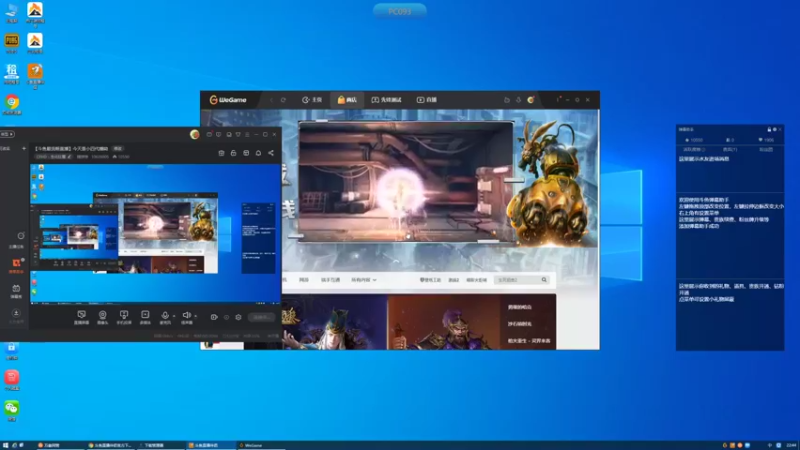Switch to the WeGame store tab with bag icon

point(347,100)
